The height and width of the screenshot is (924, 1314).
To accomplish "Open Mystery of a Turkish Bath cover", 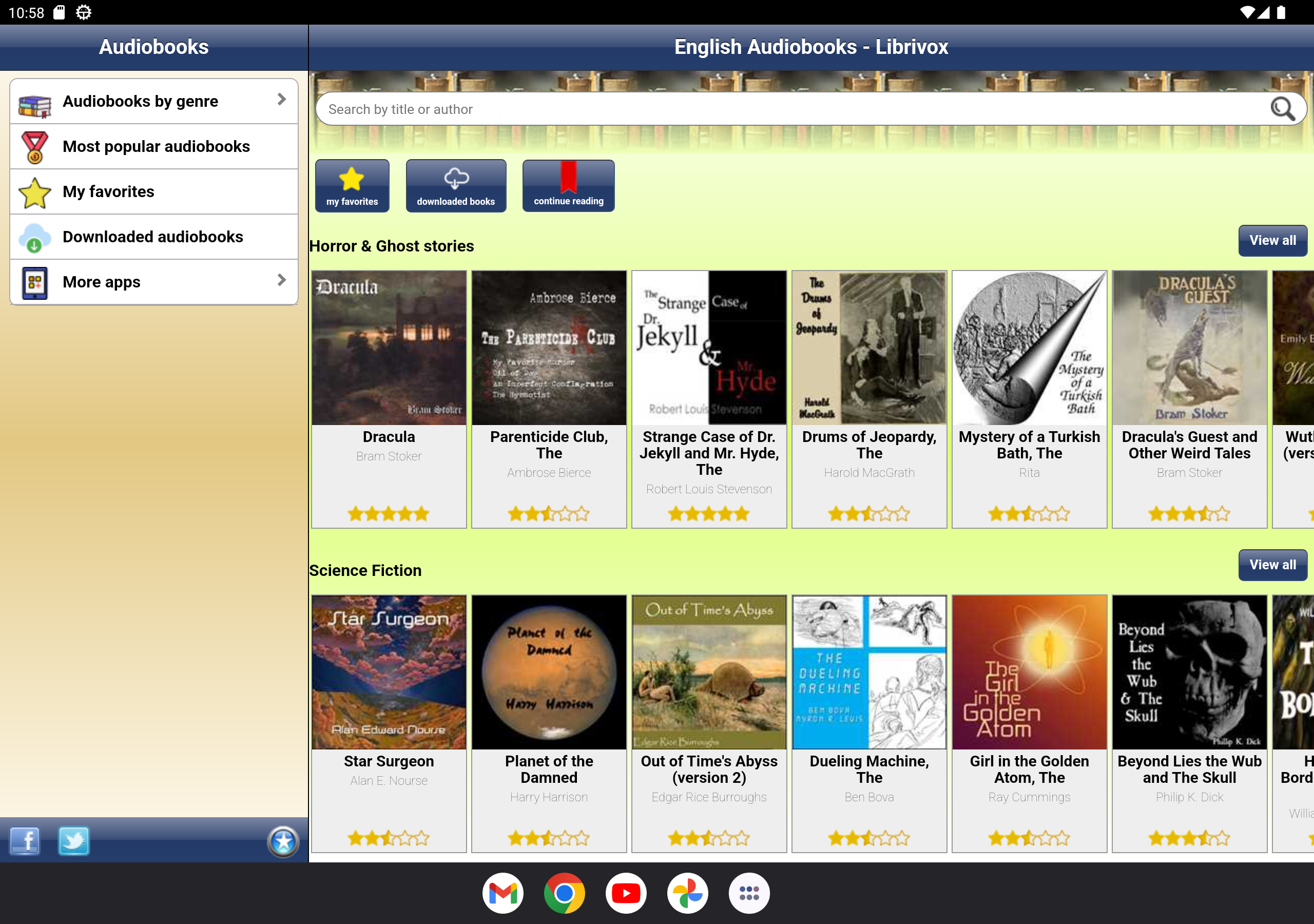I will point(1030,348).
